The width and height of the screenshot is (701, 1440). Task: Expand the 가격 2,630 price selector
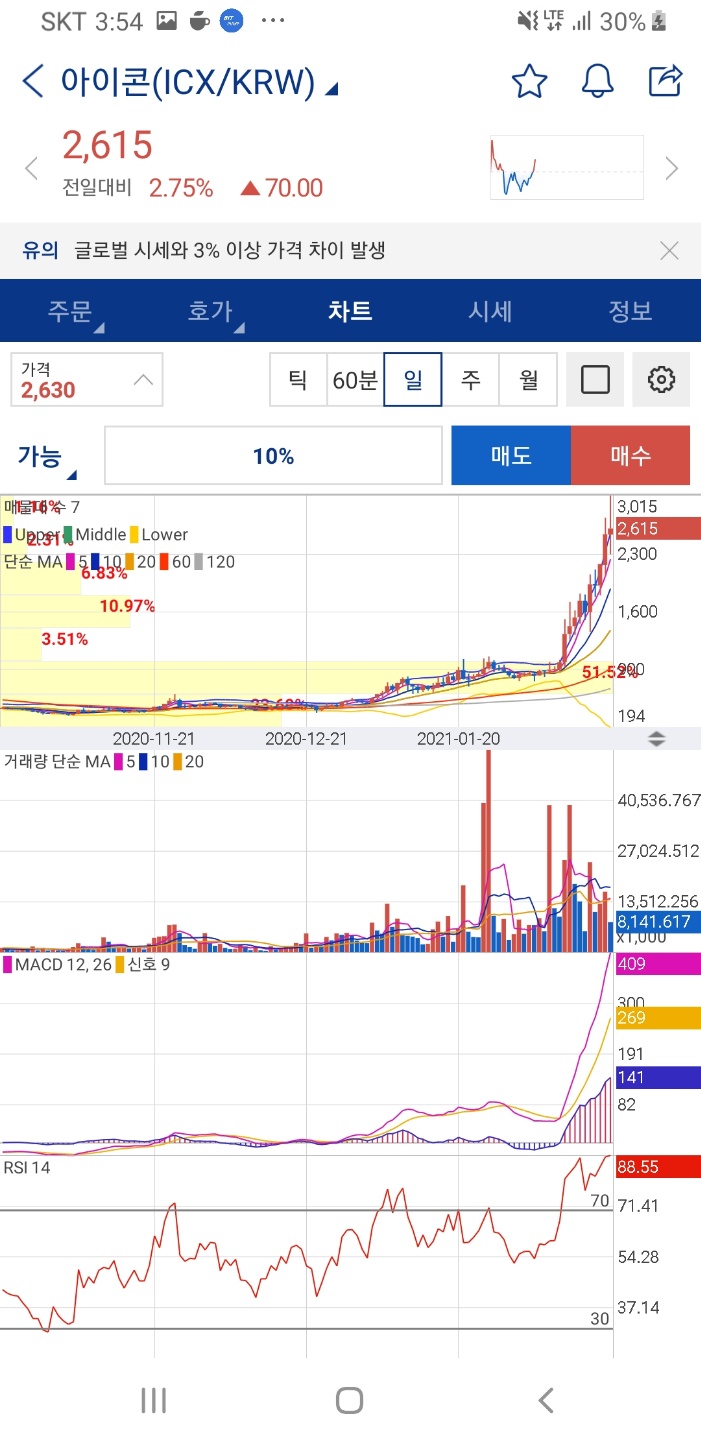click(86, 380)
